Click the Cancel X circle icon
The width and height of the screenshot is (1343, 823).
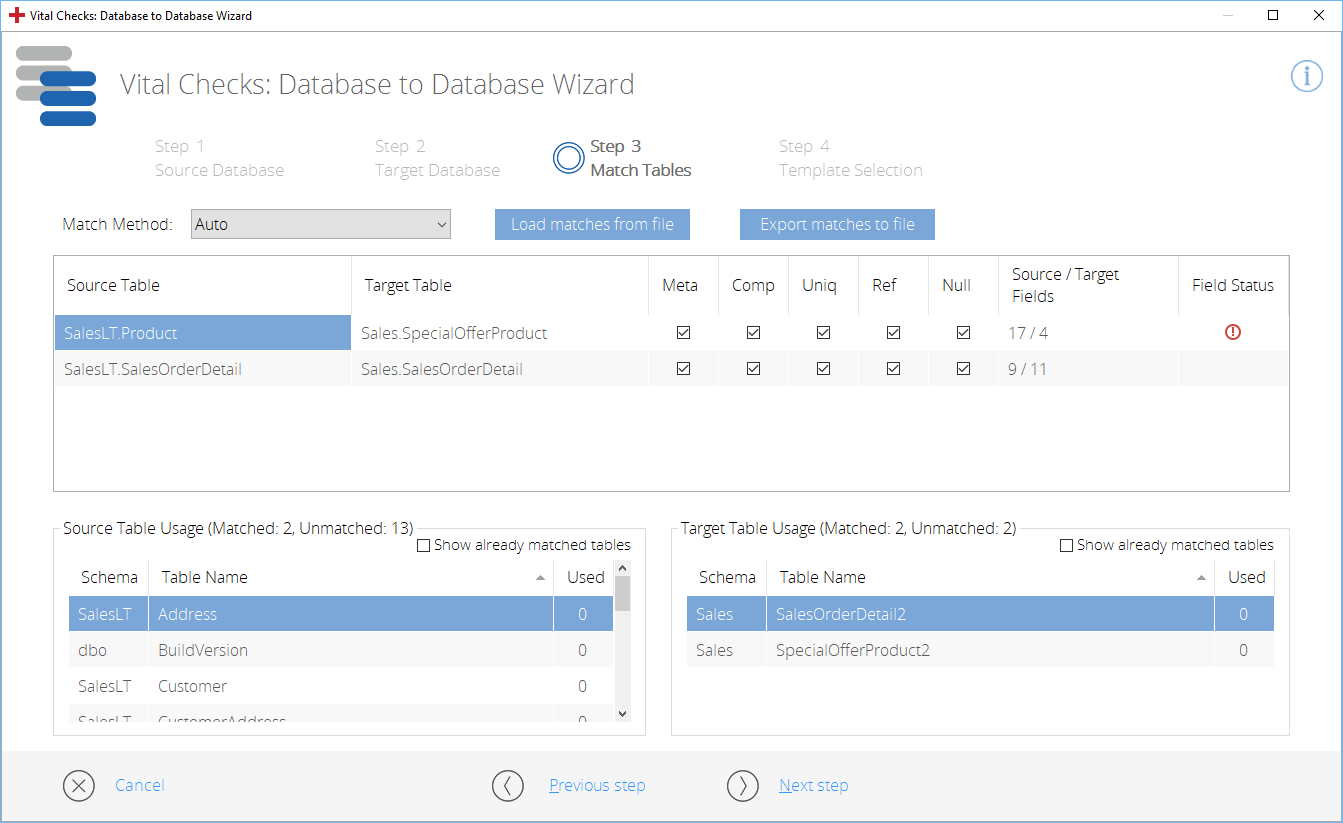point(79,786)
